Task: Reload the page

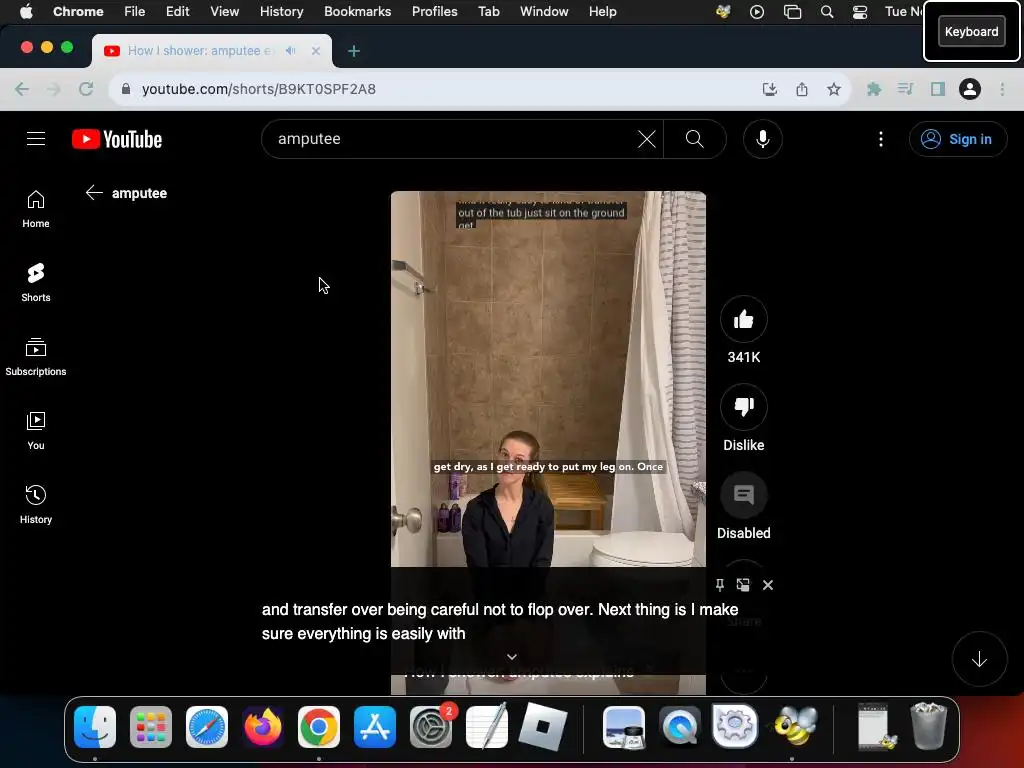Action: tap(86, 89)
